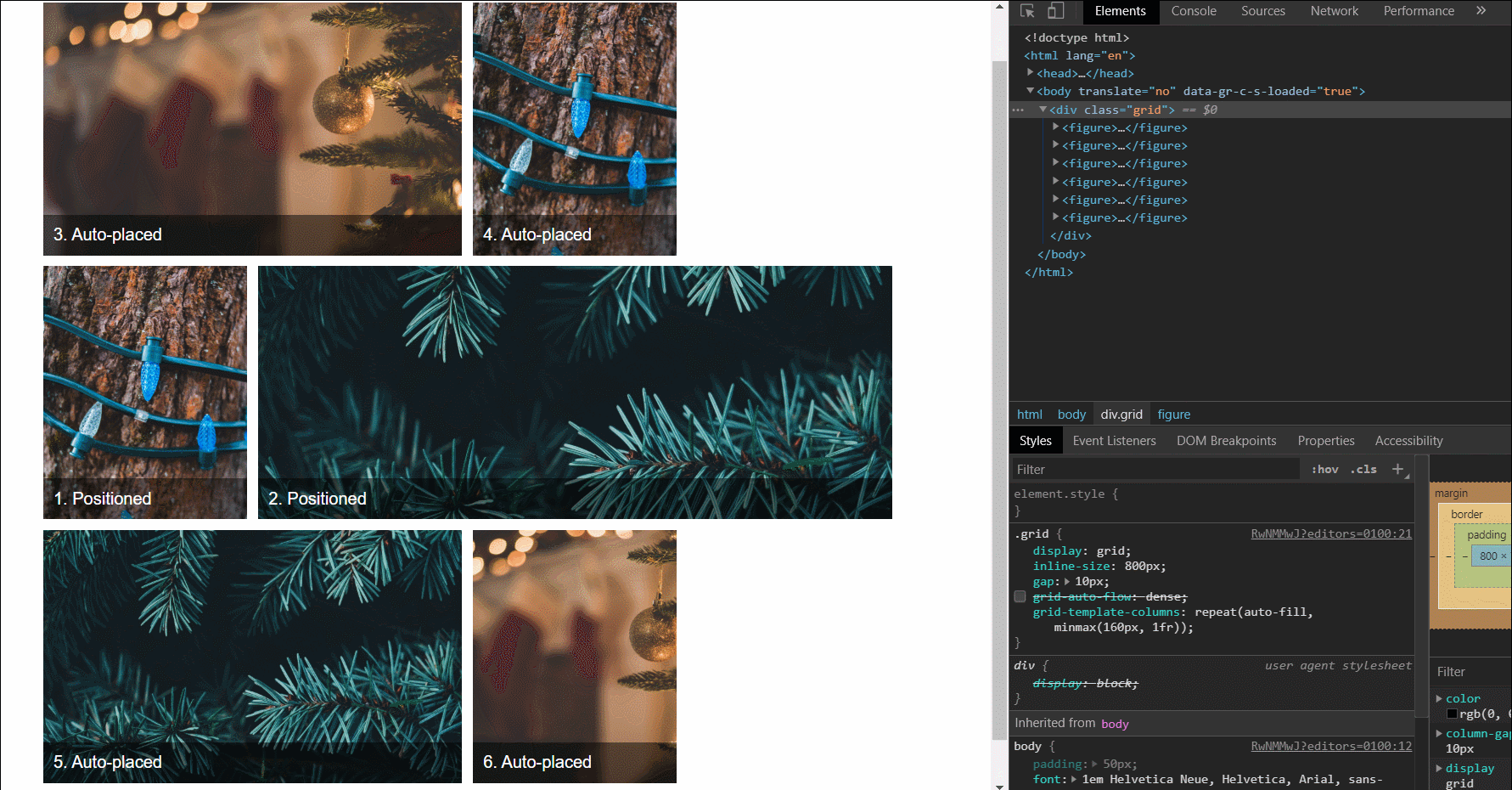1512x790 pixels.
Task: Click the '800 ×' content box dimensions
Action: pyautogui.click(x=1492, y=556)
